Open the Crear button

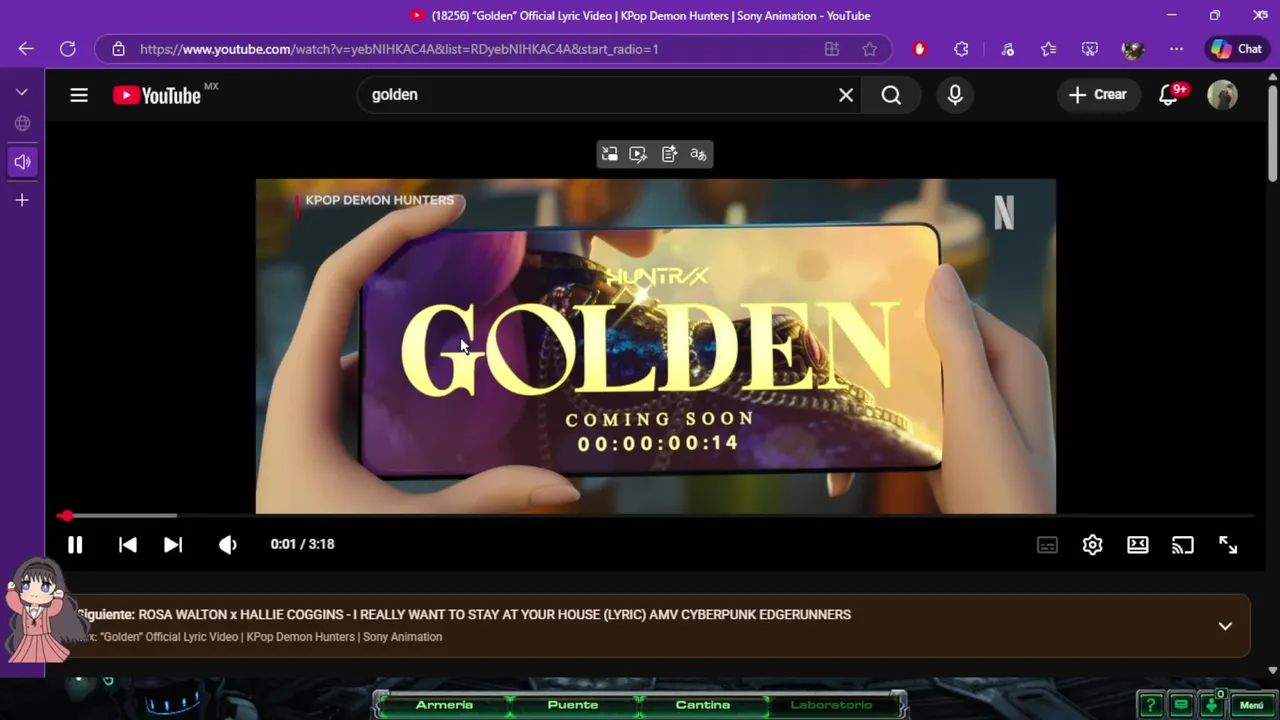pos(1098,95)
